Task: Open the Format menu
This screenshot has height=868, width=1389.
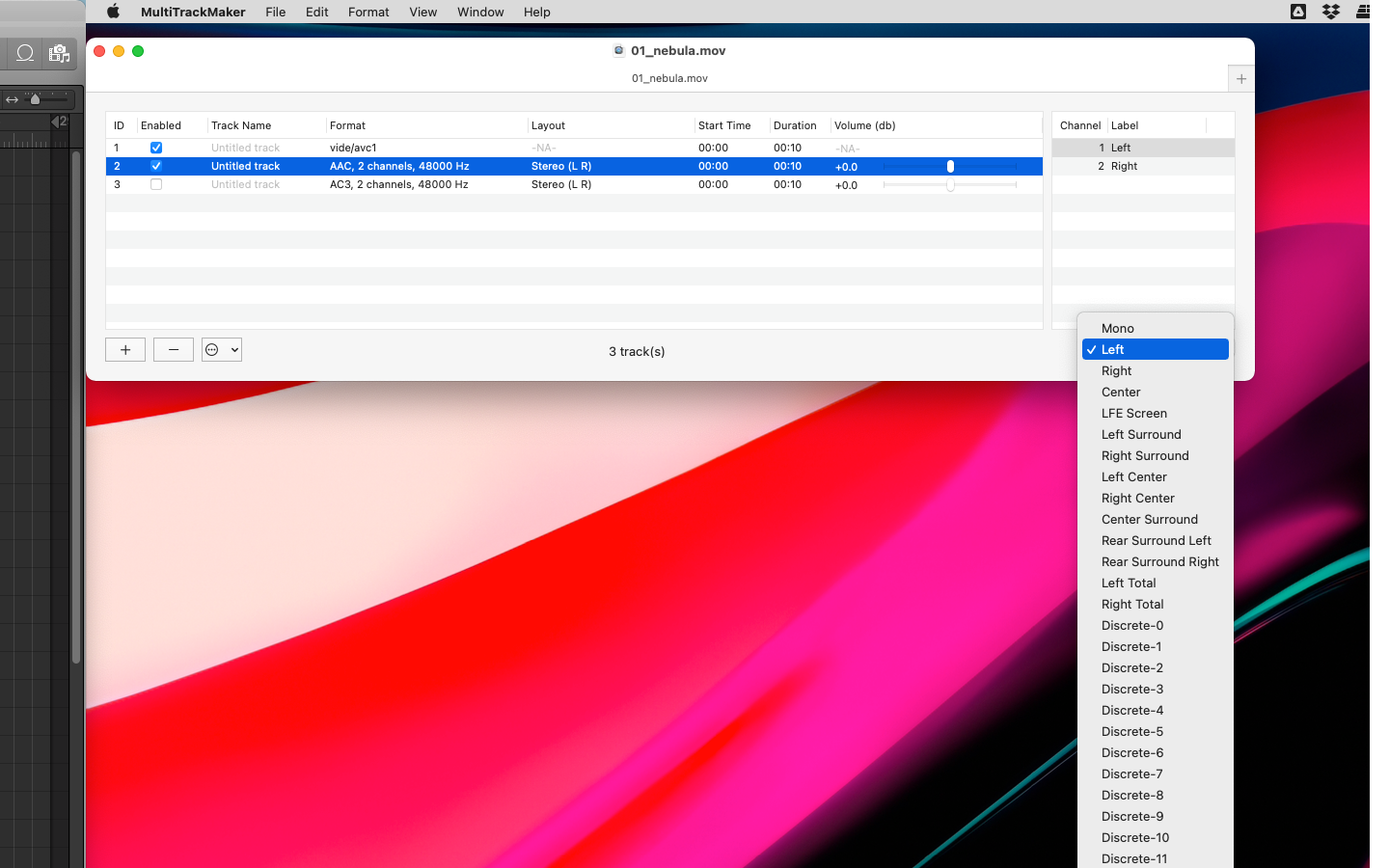Action: 368,12
